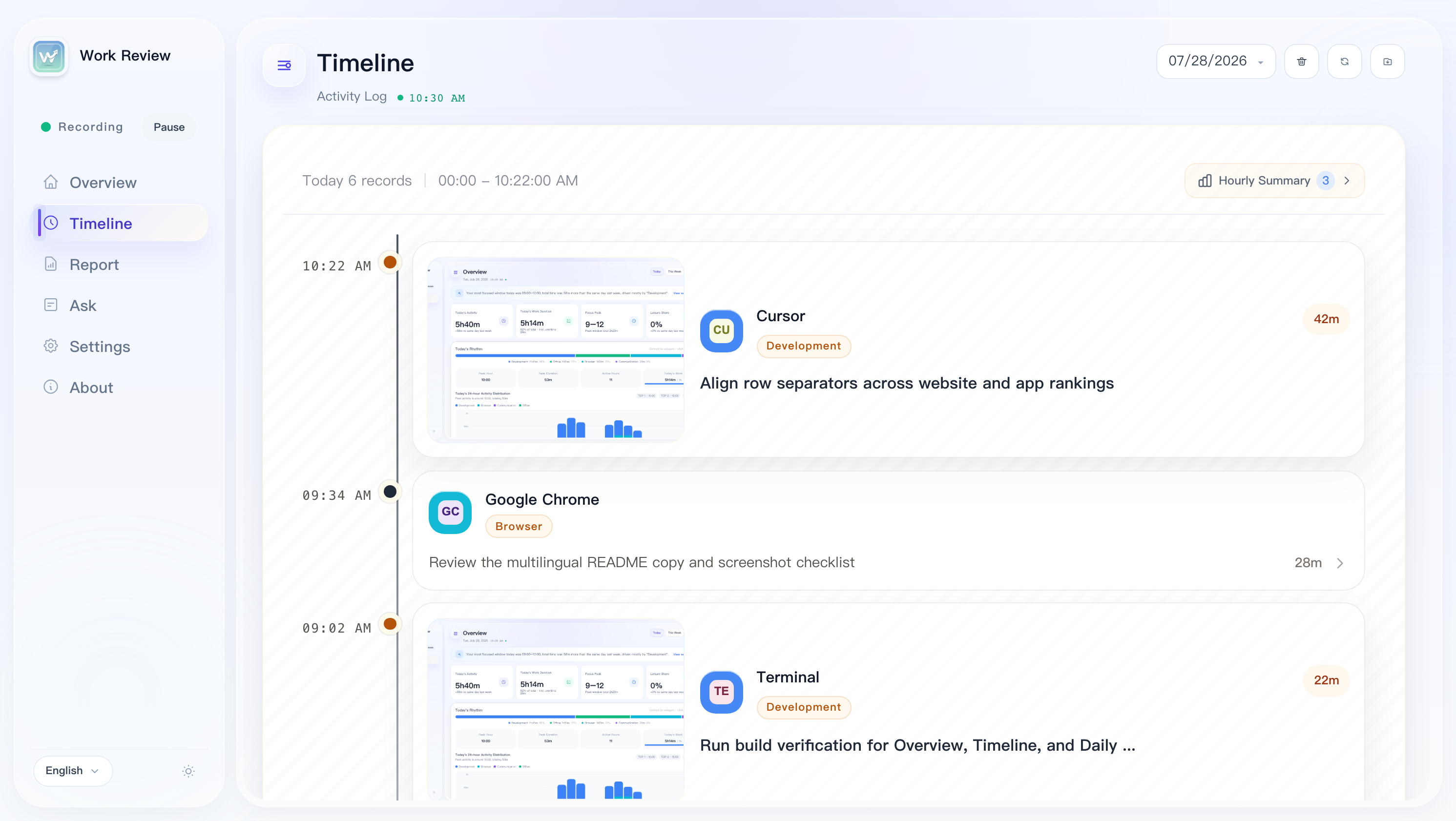1456x821 pixels.
Task: Refresh the timeline with the reload icon
Action: (1345, 62)
